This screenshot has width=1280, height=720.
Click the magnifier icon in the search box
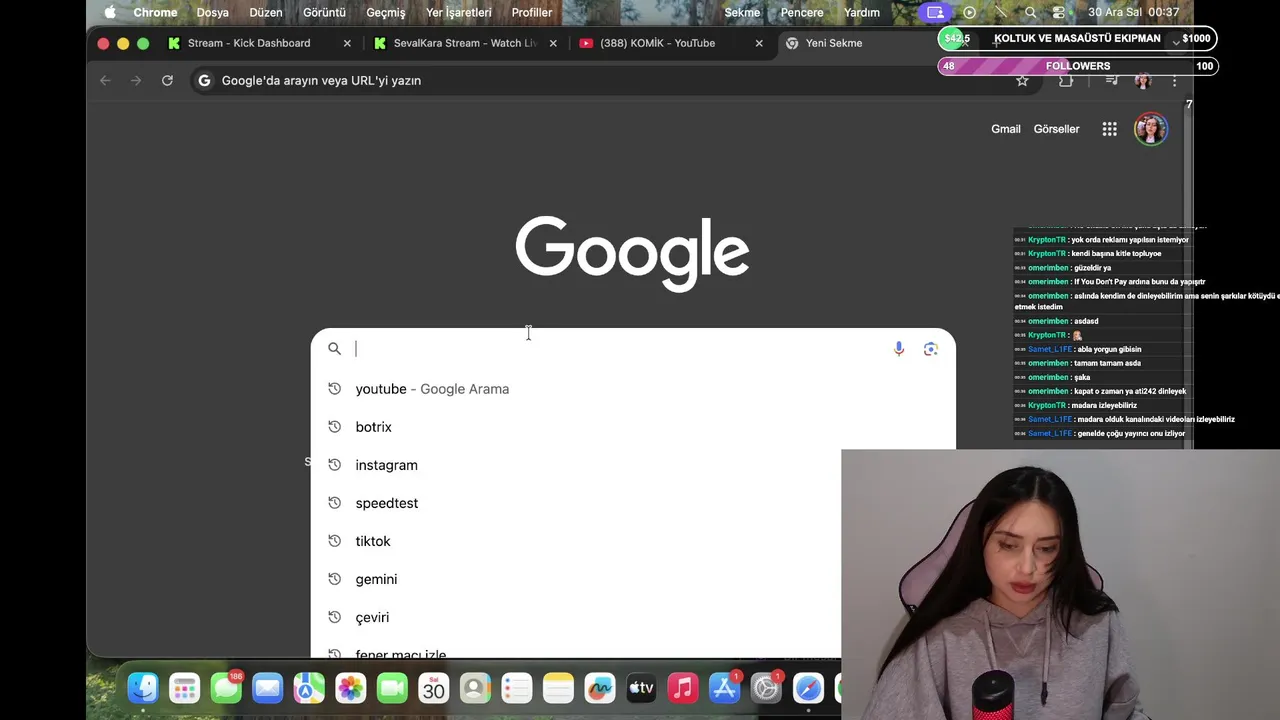coord(335,348)
